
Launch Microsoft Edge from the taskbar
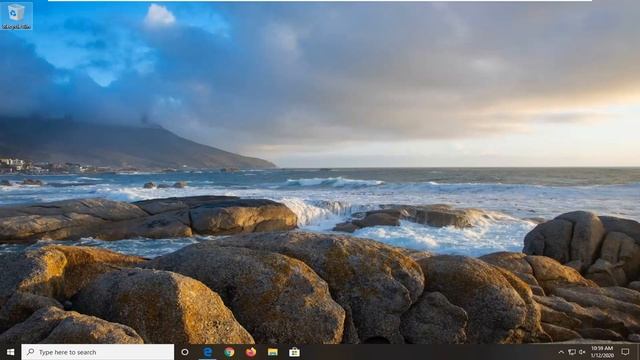pyautogui.click(x=207, y=352)
